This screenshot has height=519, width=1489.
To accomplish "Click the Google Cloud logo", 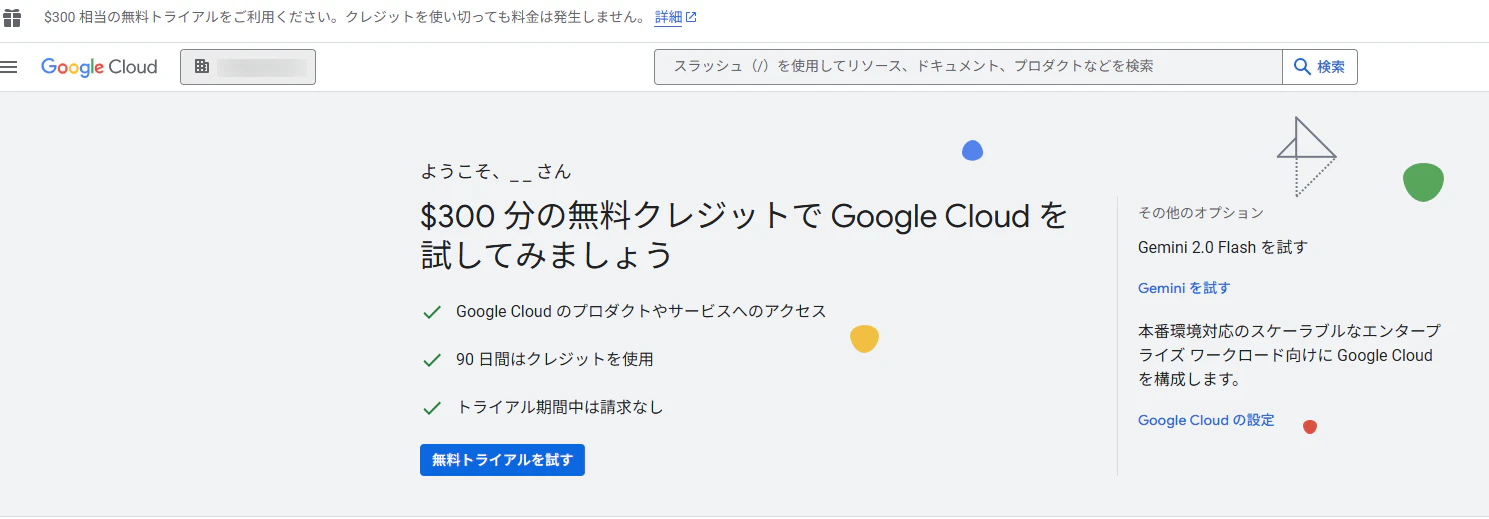I will pos(99,67).
